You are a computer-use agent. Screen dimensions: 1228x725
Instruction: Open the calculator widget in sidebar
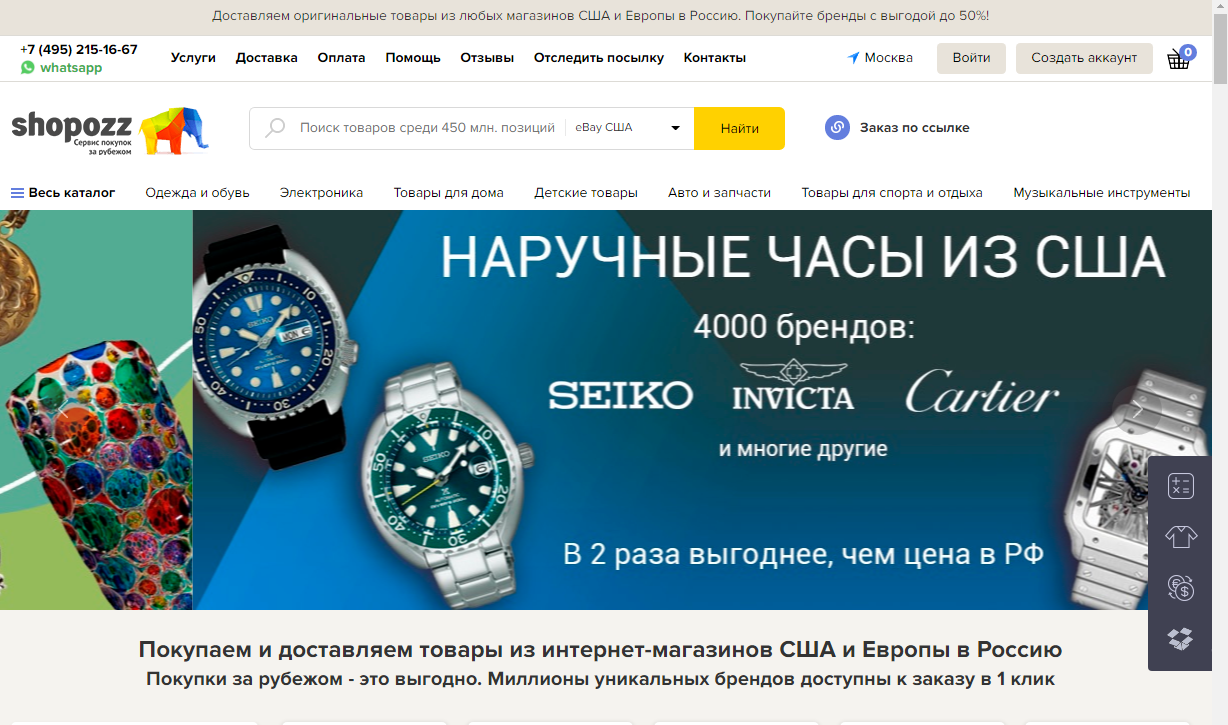(1181, 486)
